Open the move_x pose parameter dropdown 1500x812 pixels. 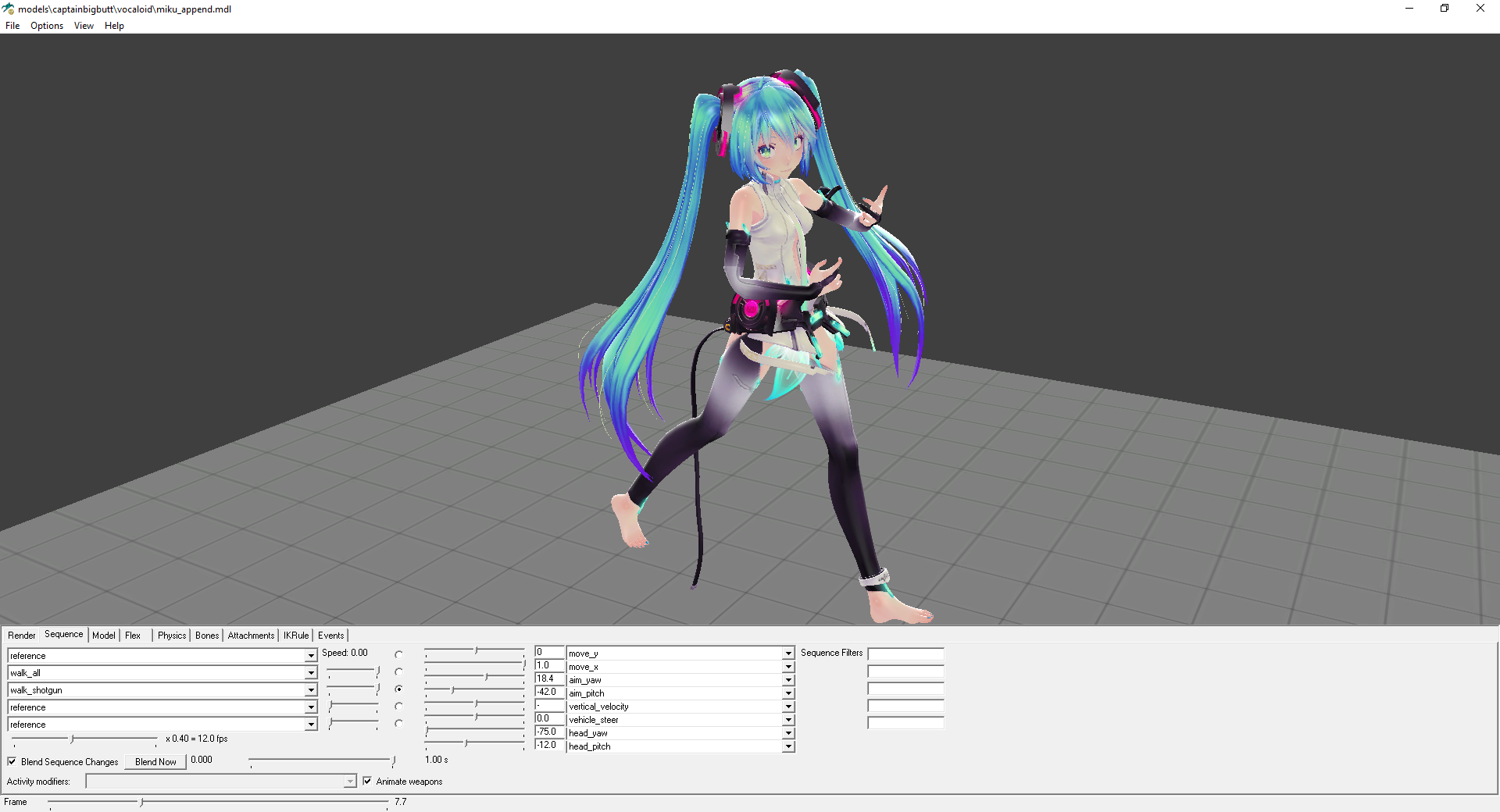[x=788, y=667]
